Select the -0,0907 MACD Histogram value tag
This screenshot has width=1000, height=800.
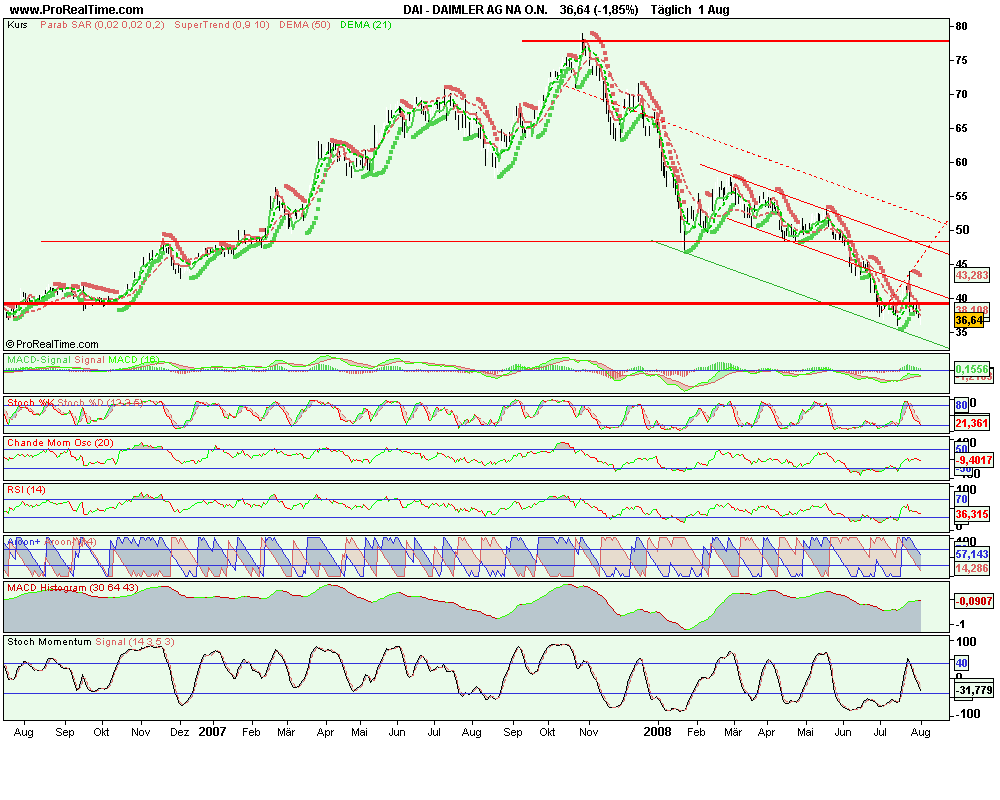973,601
